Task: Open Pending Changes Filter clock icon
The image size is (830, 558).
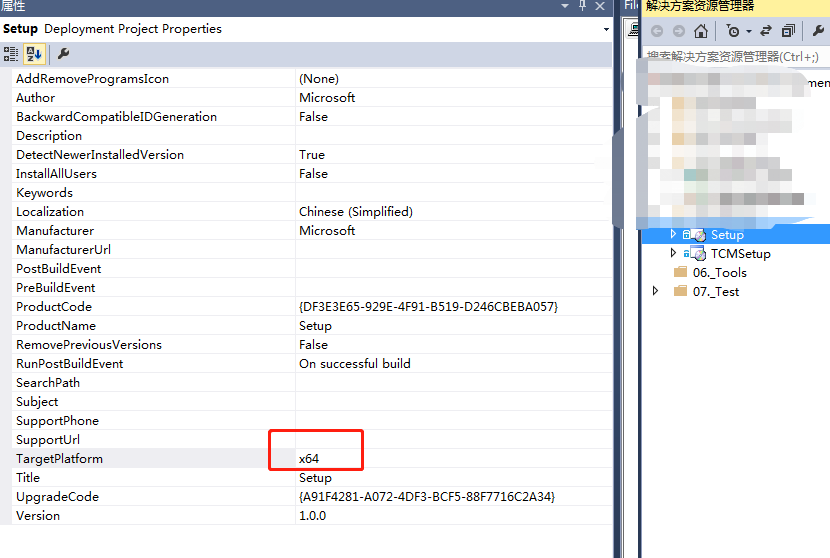Action: pyautogui.click(x=733, y=31)
